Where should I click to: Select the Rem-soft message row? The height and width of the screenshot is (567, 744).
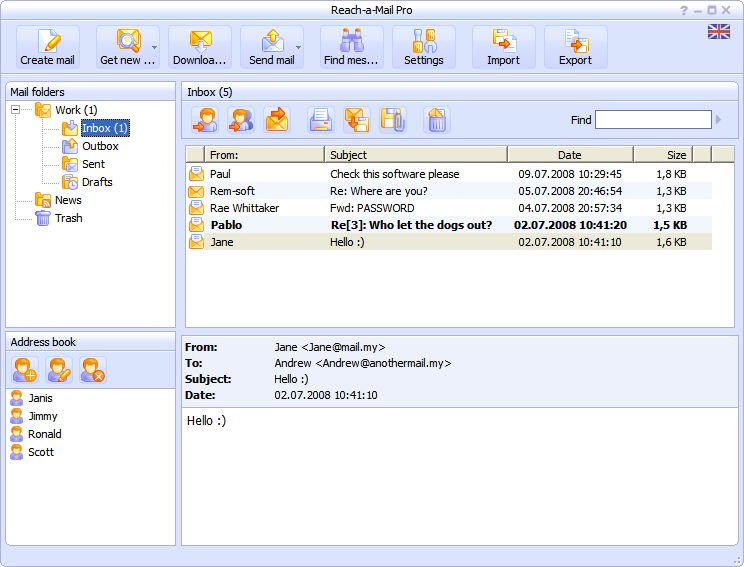pyautogui.click(x=449, y=191)
